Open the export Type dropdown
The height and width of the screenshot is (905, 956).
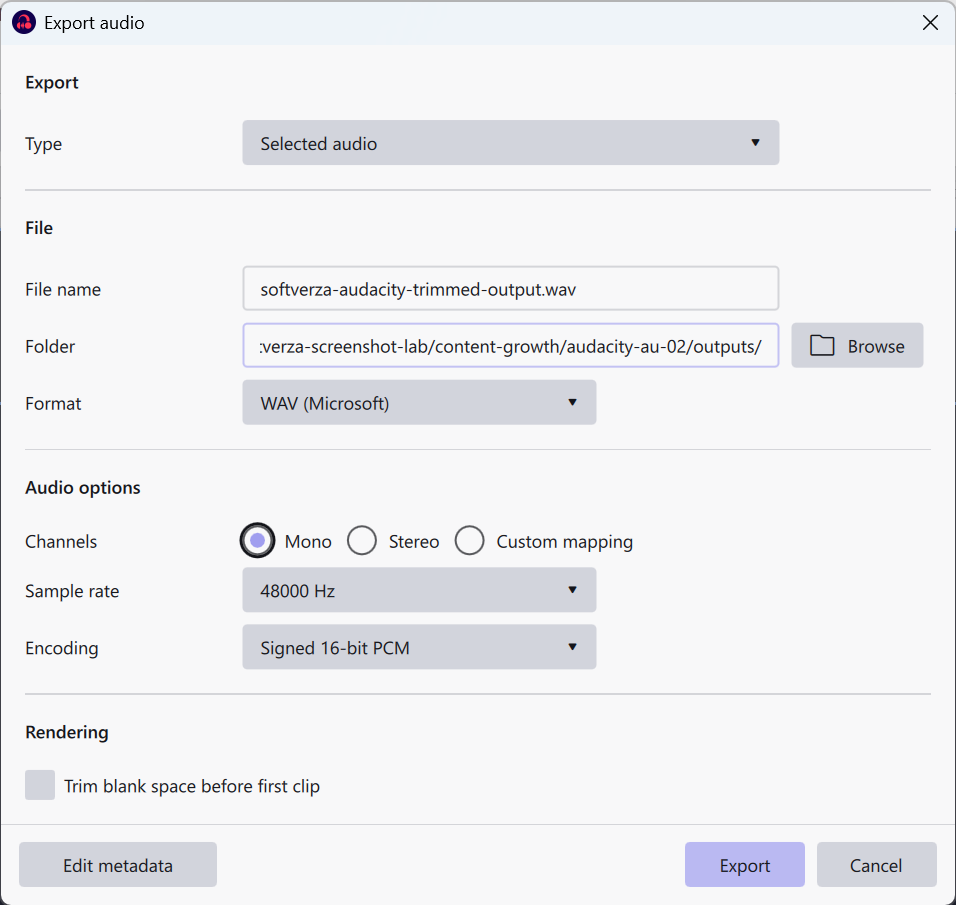[x=510, y=143]
